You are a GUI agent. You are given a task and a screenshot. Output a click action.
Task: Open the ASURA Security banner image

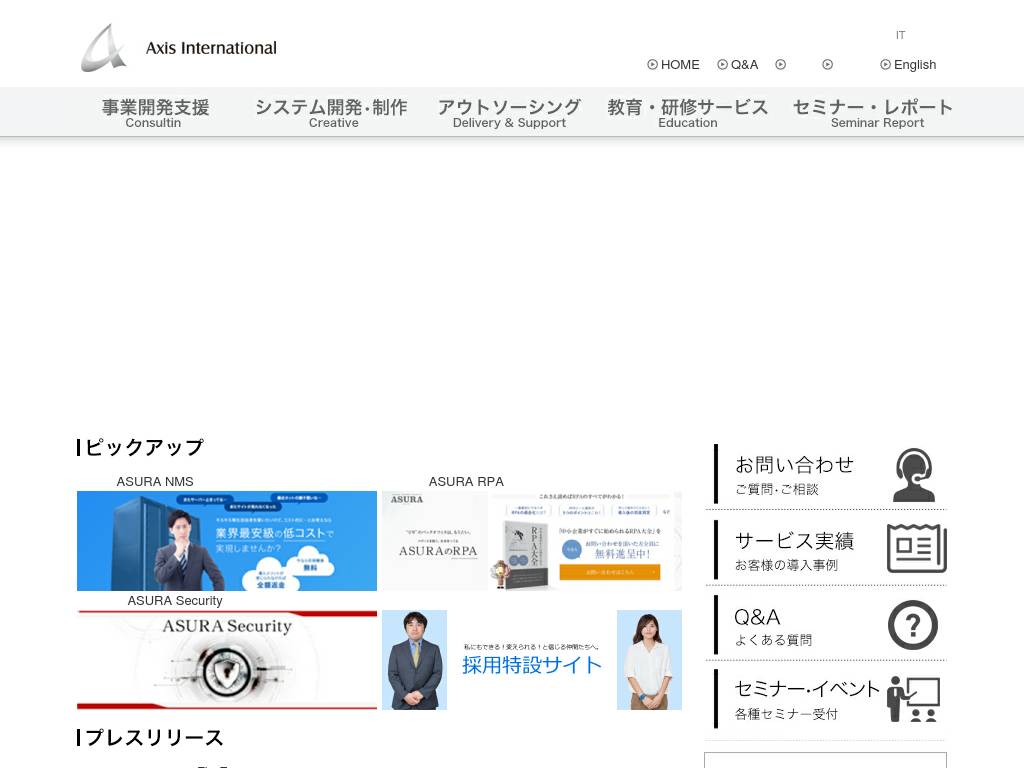pos(227,660)
